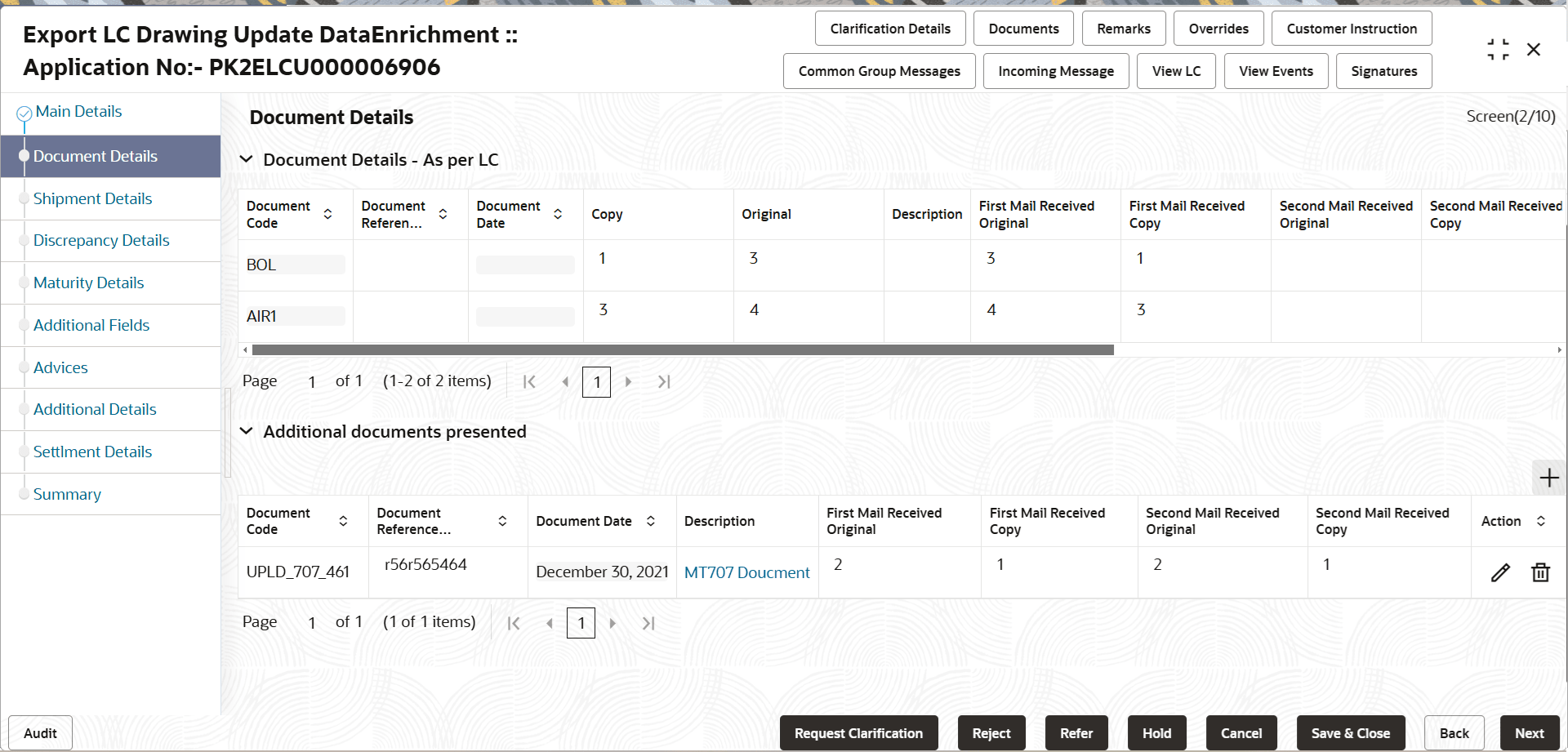Switch to the Shipment Details step
This screenshot has width=1568, height=752.
click(92, 198)
